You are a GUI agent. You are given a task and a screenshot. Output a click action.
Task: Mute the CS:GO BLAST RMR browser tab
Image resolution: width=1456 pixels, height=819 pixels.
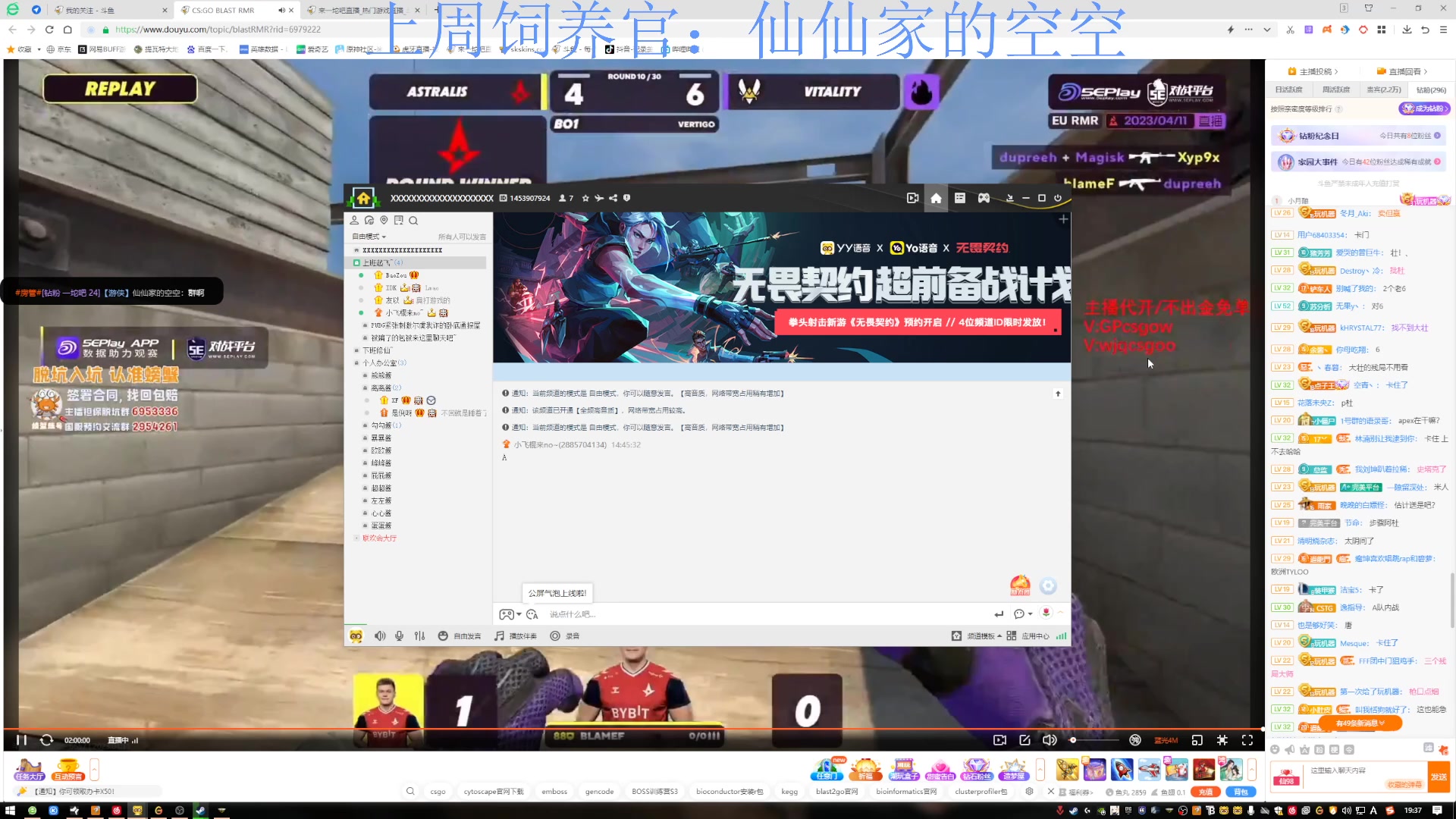pos(281,11)
